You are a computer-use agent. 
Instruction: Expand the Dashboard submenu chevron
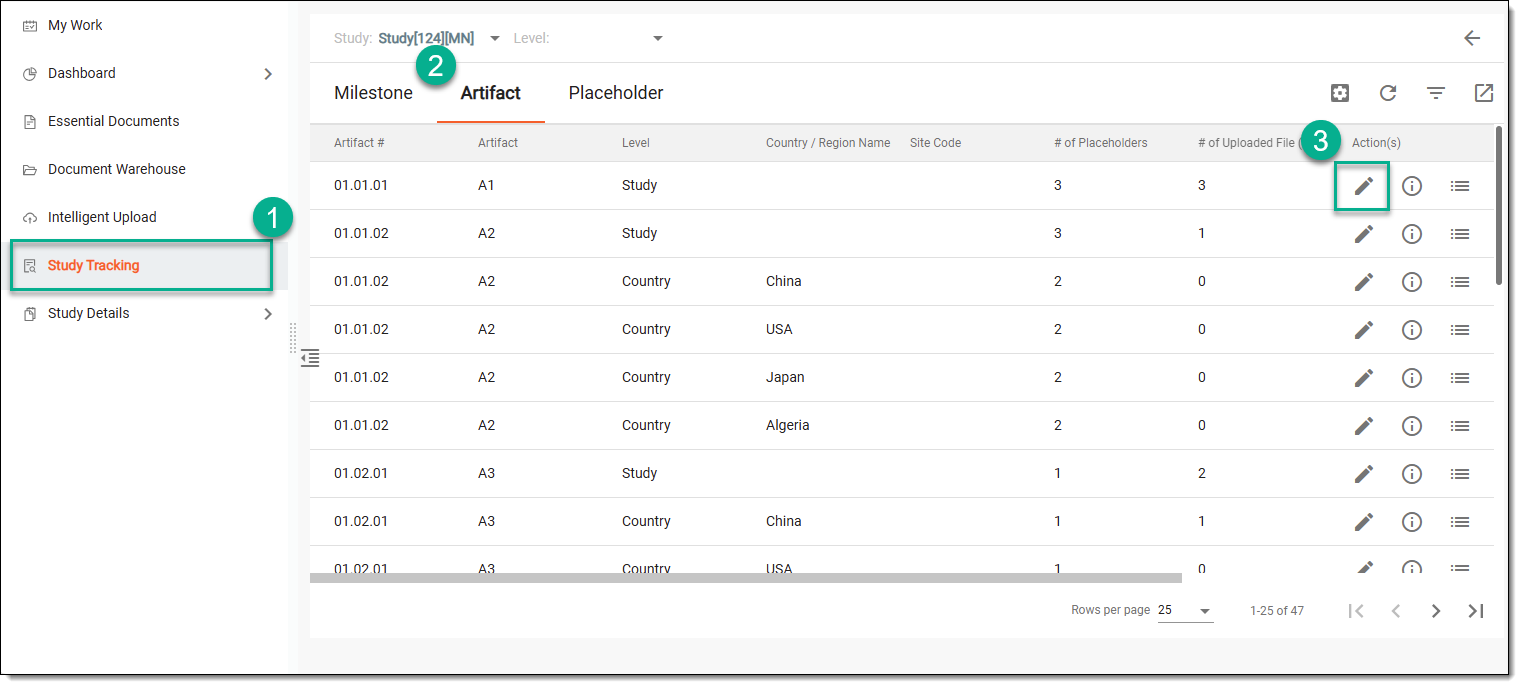[x=267, y=74]
